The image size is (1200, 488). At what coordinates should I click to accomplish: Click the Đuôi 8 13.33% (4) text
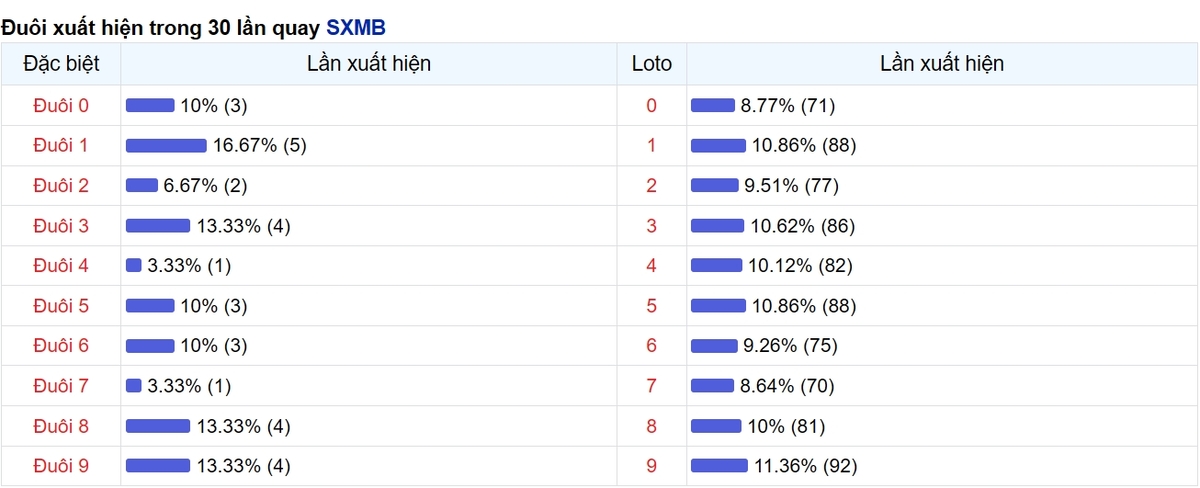[x=244, y=425]
